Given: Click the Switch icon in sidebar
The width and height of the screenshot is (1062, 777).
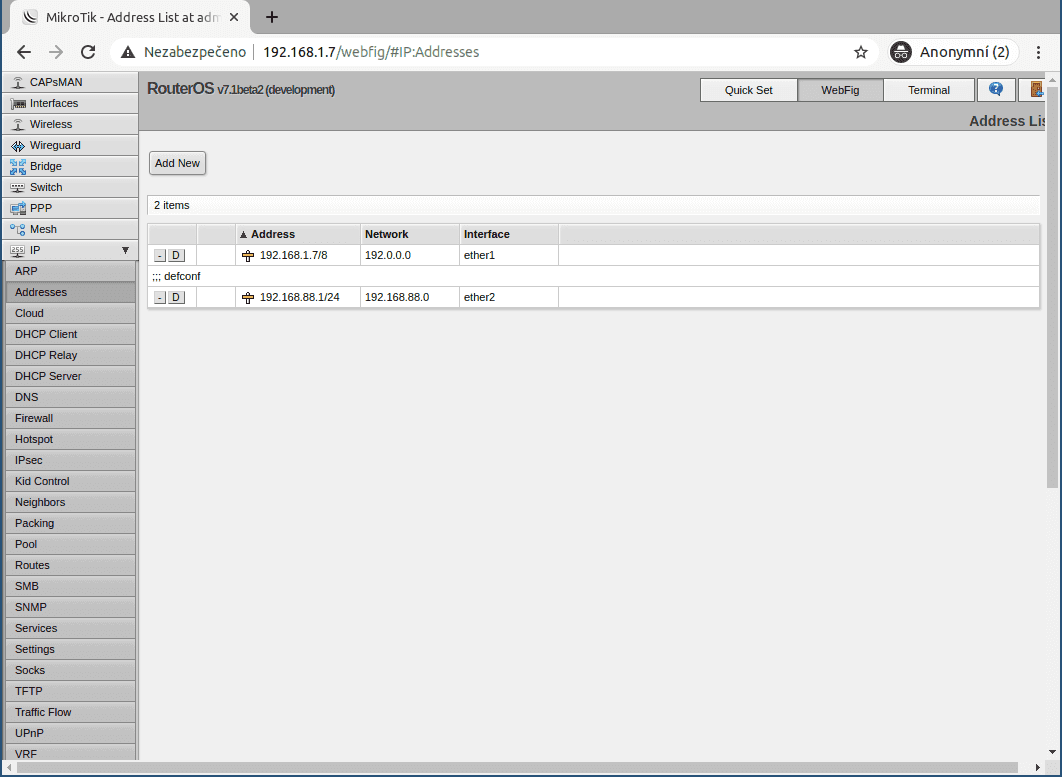Looking at the screenshot, I should click(x=18, y=188).
